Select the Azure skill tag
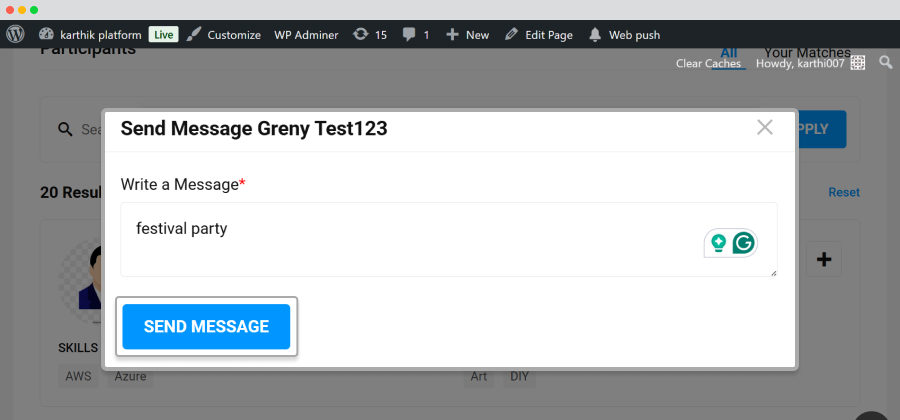 click(130, 376)
